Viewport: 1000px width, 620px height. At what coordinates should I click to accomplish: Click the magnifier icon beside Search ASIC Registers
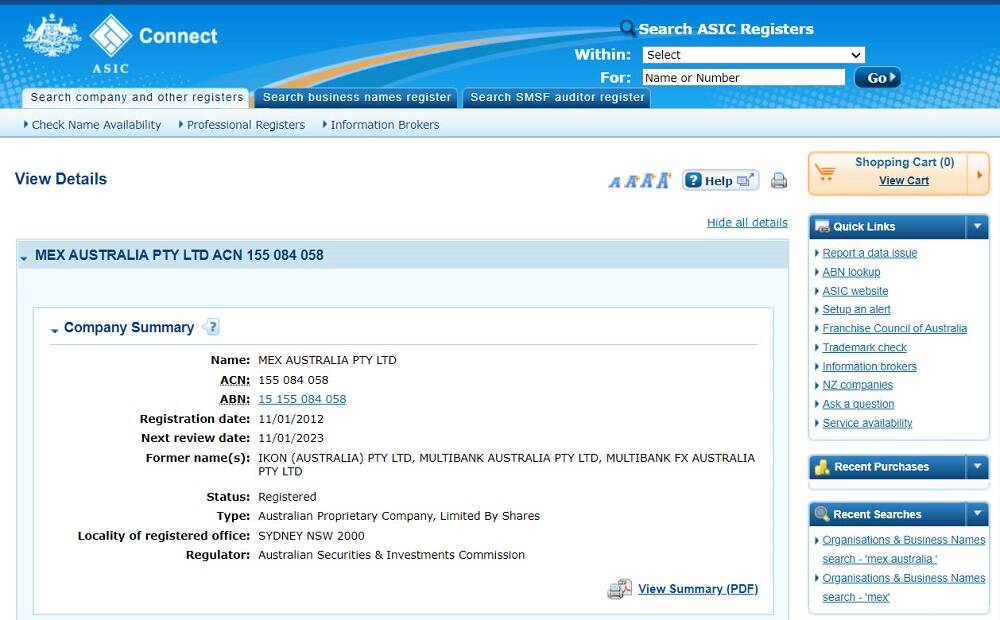click(x=628, y=28)
